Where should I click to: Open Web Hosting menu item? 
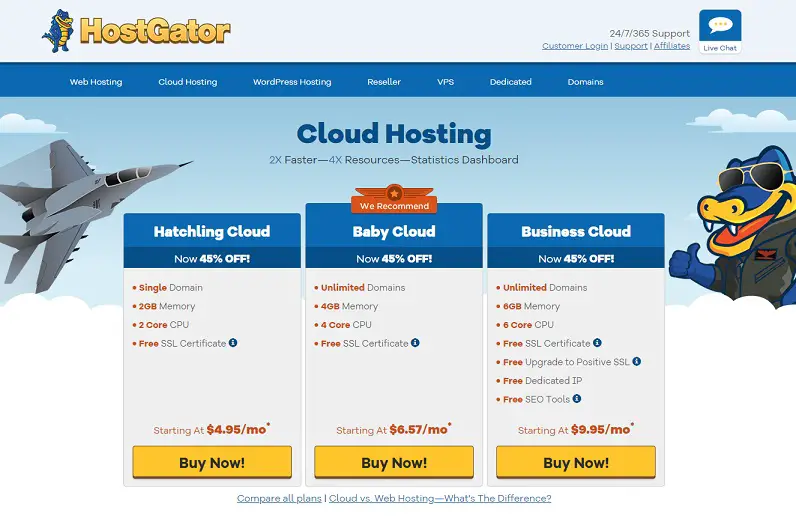[96, 82]
